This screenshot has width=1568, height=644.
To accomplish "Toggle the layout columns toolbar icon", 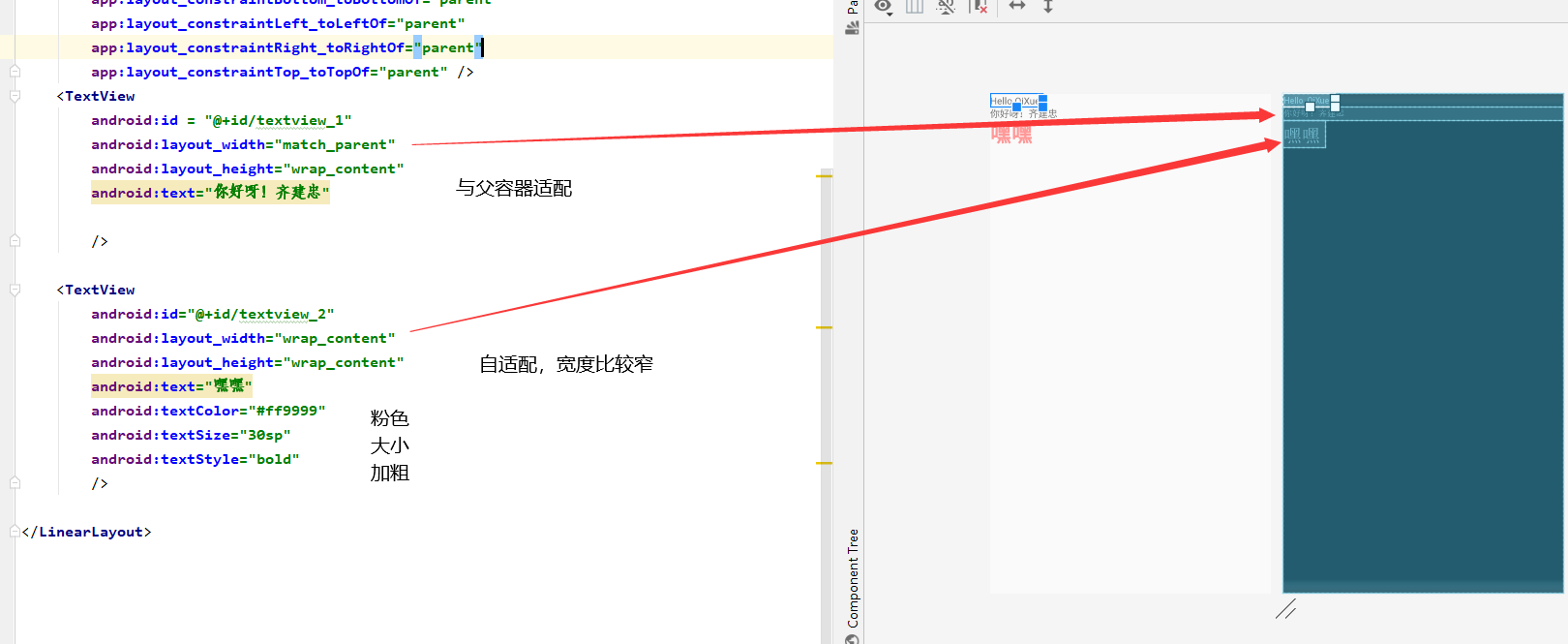I will (x=915, y=7).
